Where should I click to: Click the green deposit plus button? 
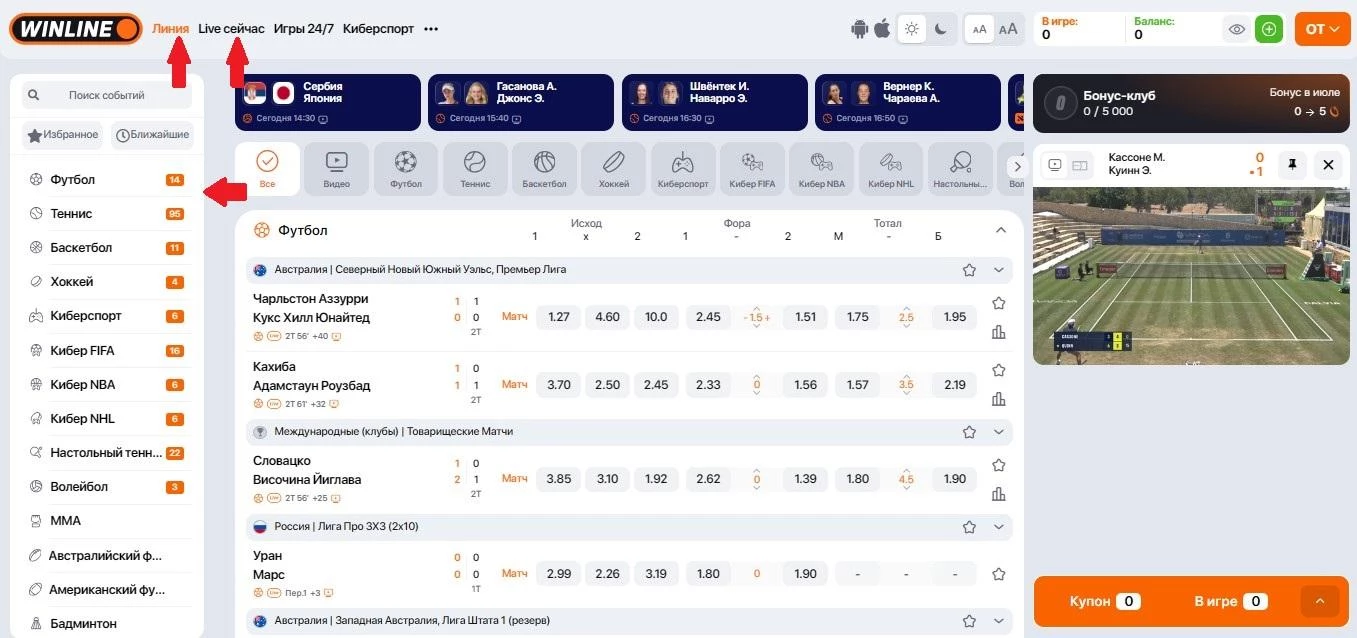coord(1269,29)
